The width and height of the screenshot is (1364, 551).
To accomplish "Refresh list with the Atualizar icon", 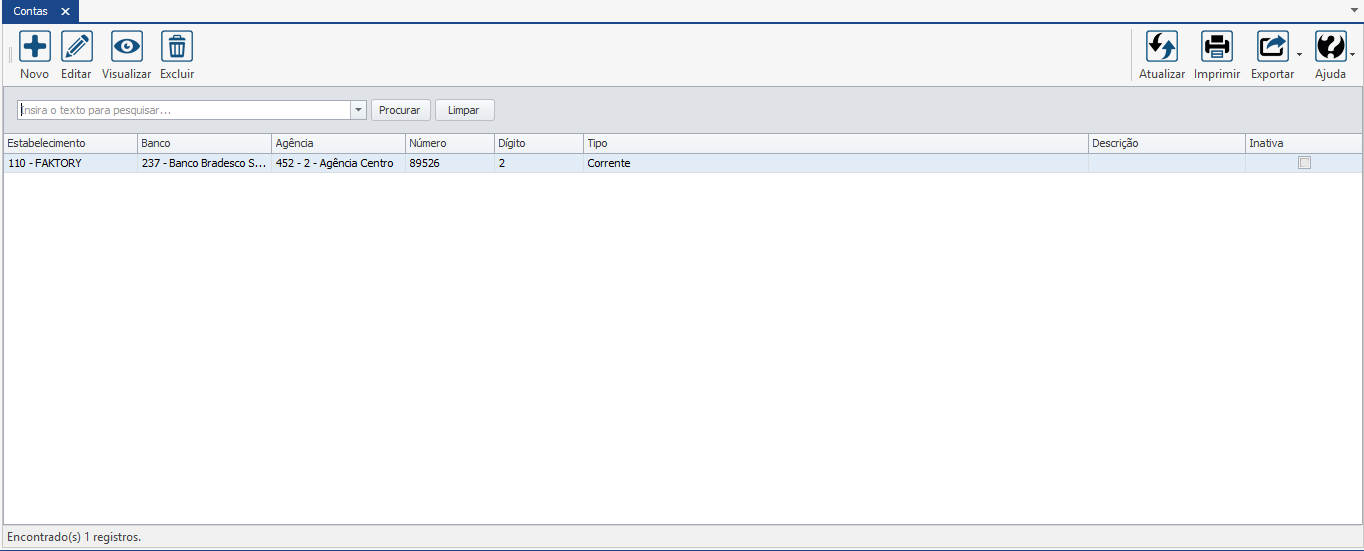I will 1162,47.
